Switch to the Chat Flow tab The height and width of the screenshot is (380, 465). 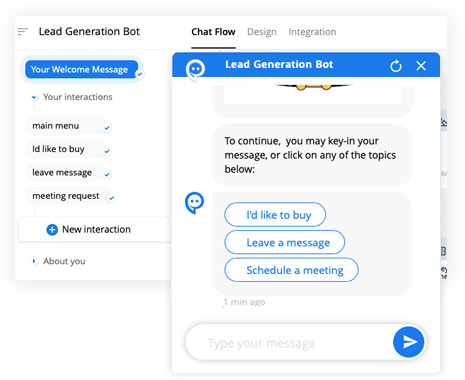click(x=213, y=32)
